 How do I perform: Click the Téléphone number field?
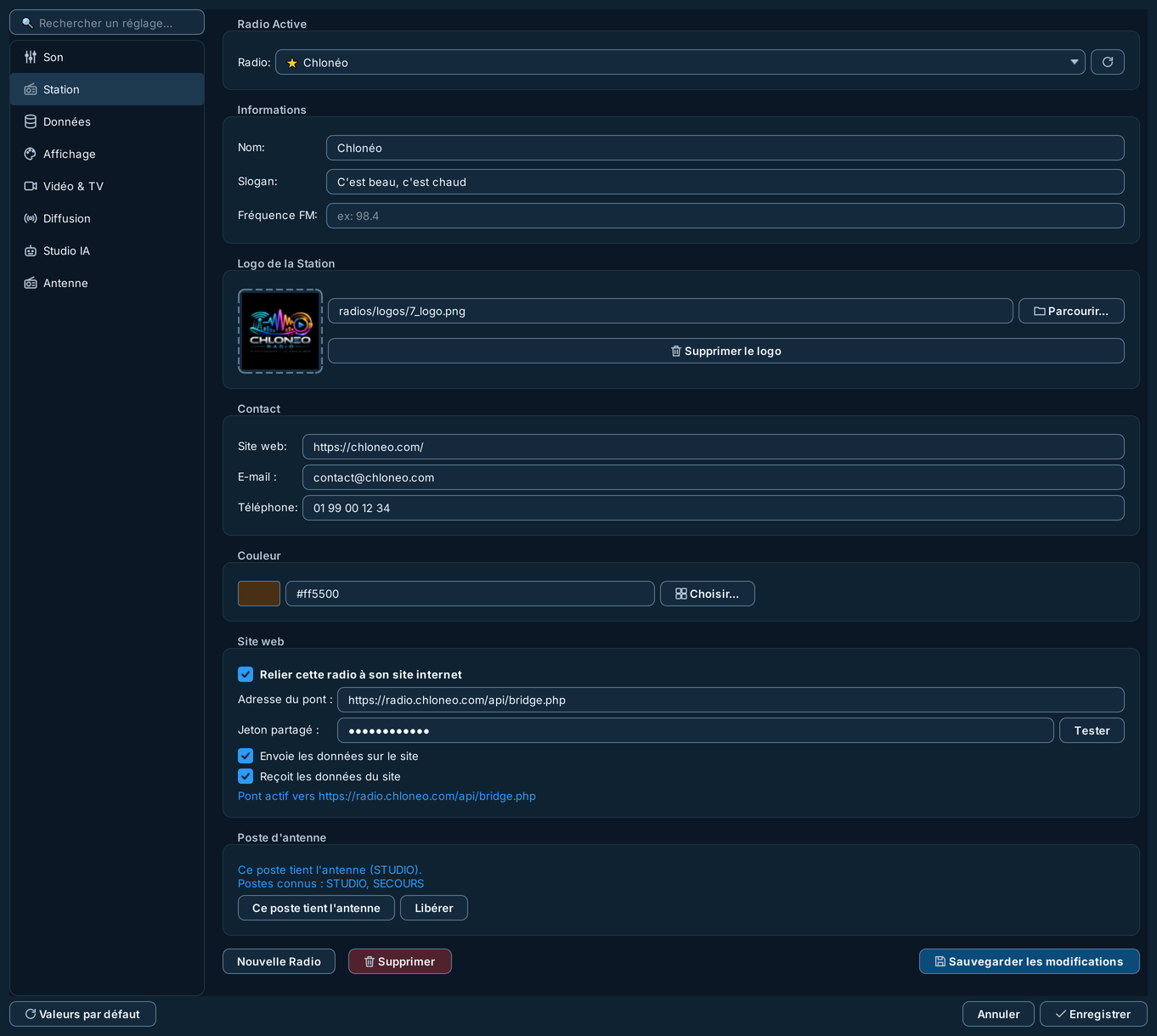click(713, 508)
